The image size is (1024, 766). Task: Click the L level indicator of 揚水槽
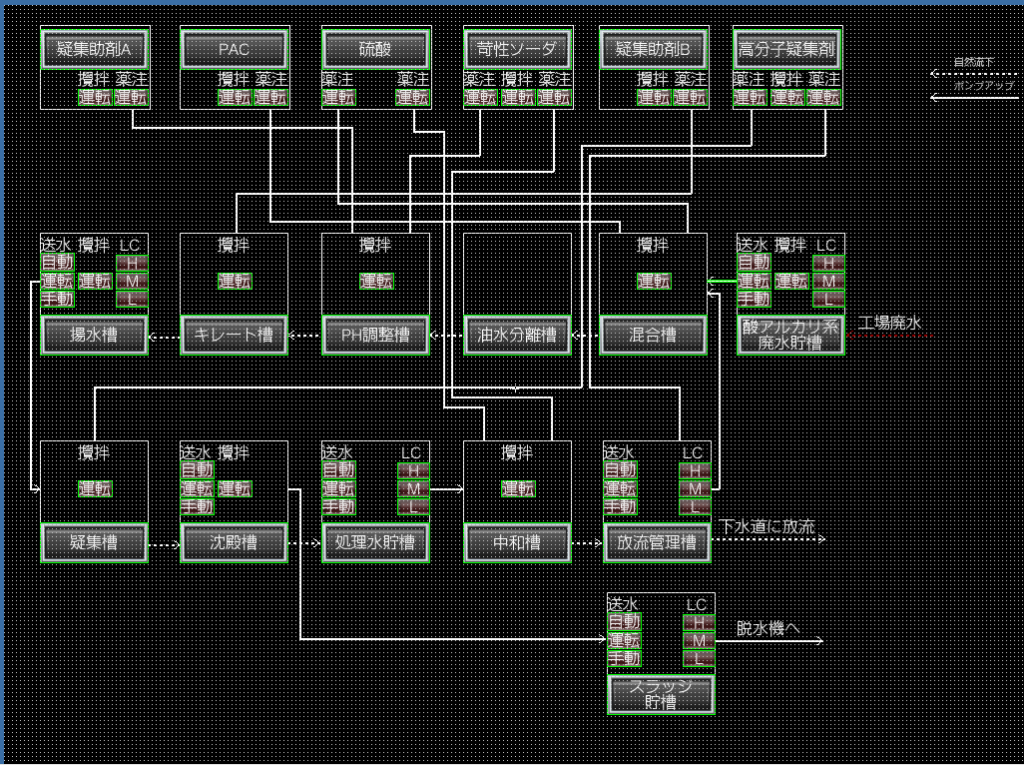pyautogui.click(x=130, y=299)
